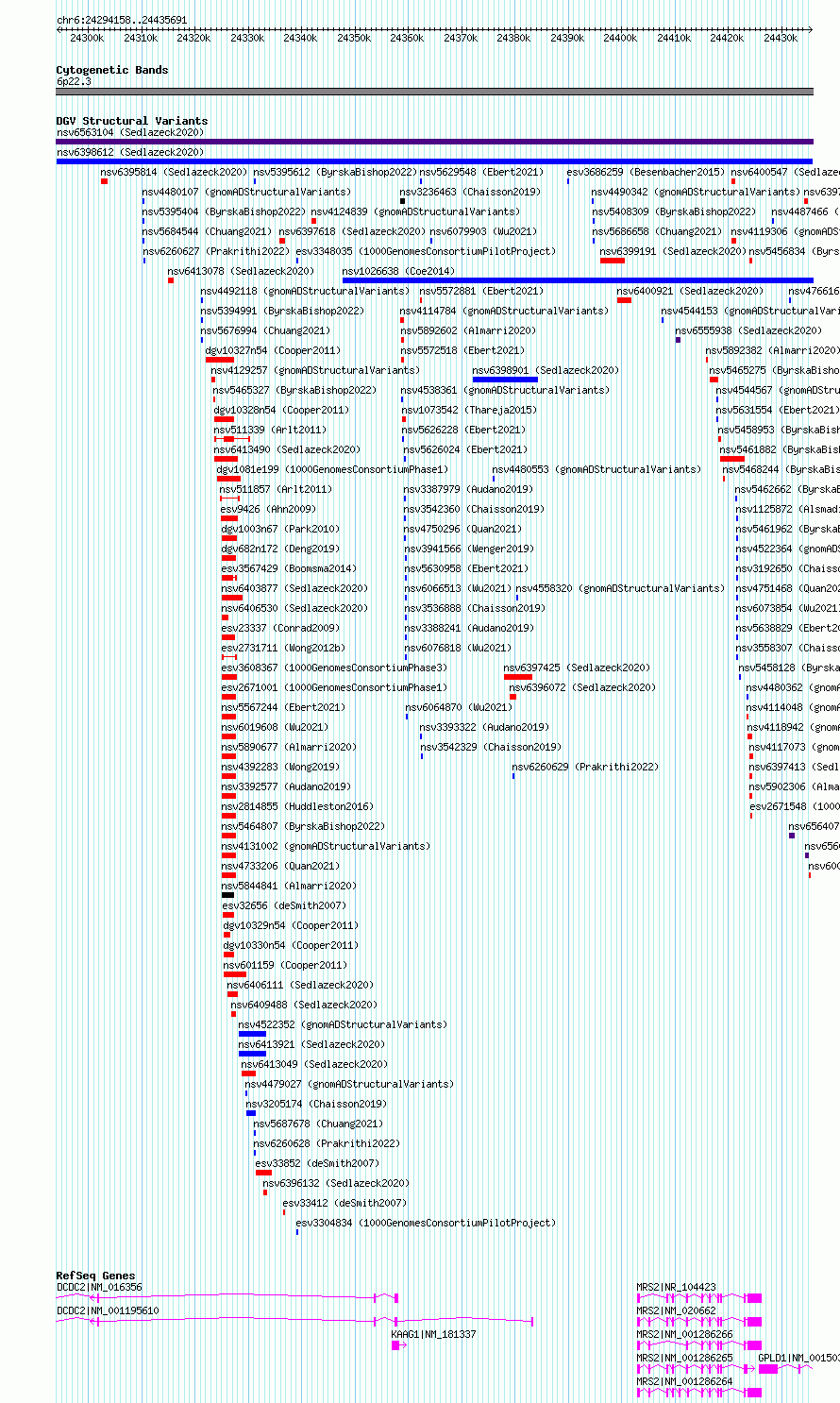
Task: Click nsv5629548 (Ebert2021) label
Action: pyautogui.click(x=481, y=172)
